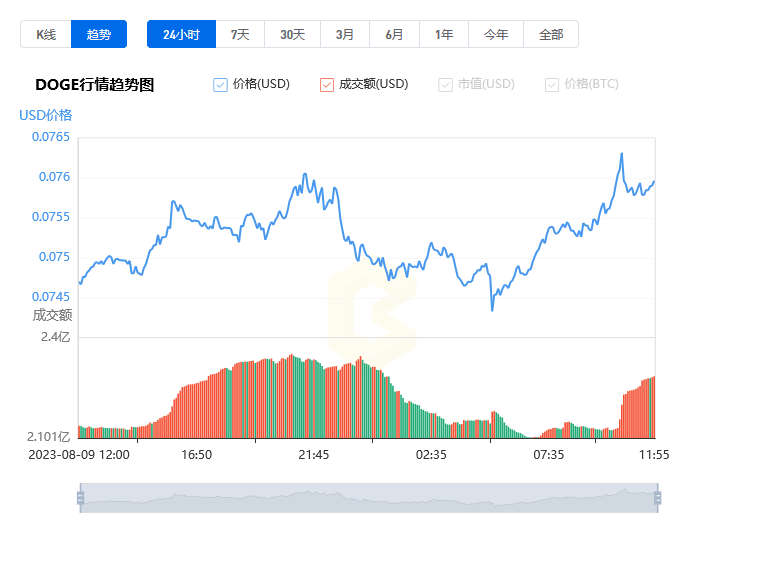Switch to the K线 chart view
The height and width of the screenshot is (563, 780).
point(46,34)
